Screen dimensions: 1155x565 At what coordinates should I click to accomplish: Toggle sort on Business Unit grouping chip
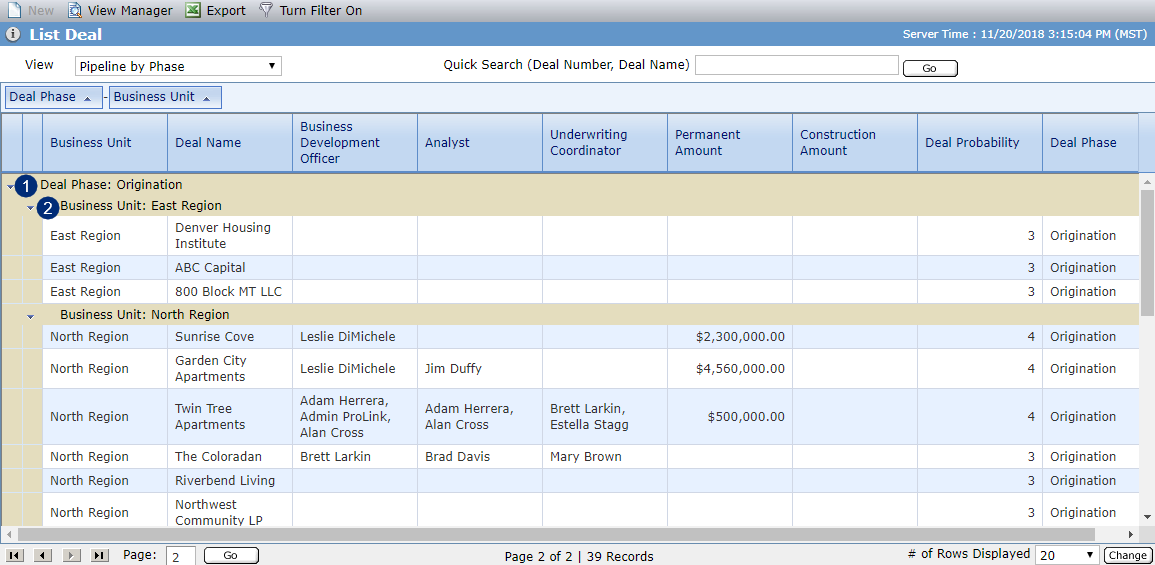(x=165, y=97)
